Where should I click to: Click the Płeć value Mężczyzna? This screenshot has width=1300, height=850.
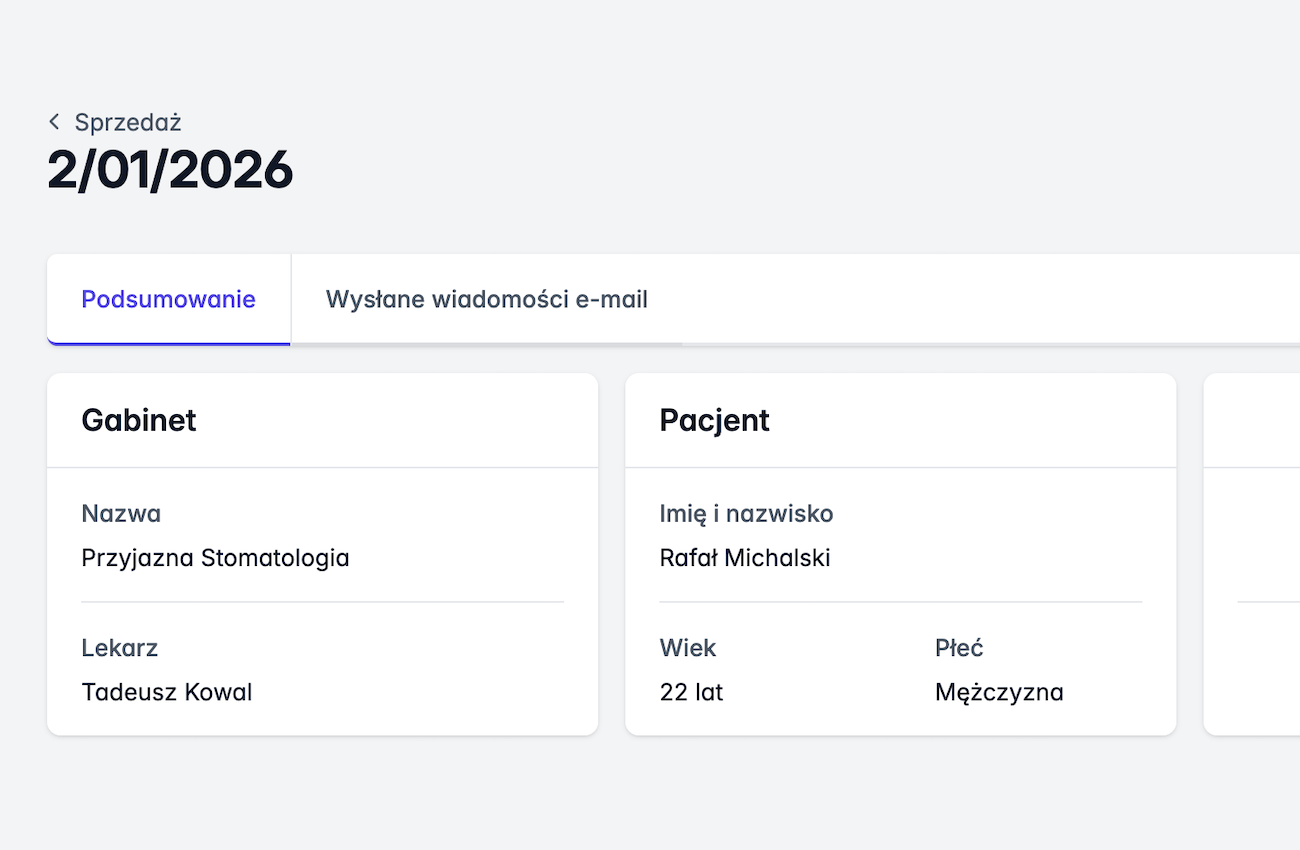999,692
